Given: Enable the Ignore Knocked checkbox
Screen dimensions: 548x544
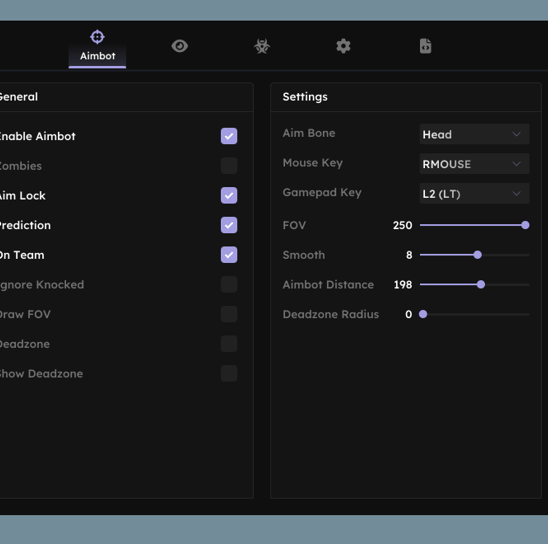Looking at the screenshot, I should click(x=229, y=284).
